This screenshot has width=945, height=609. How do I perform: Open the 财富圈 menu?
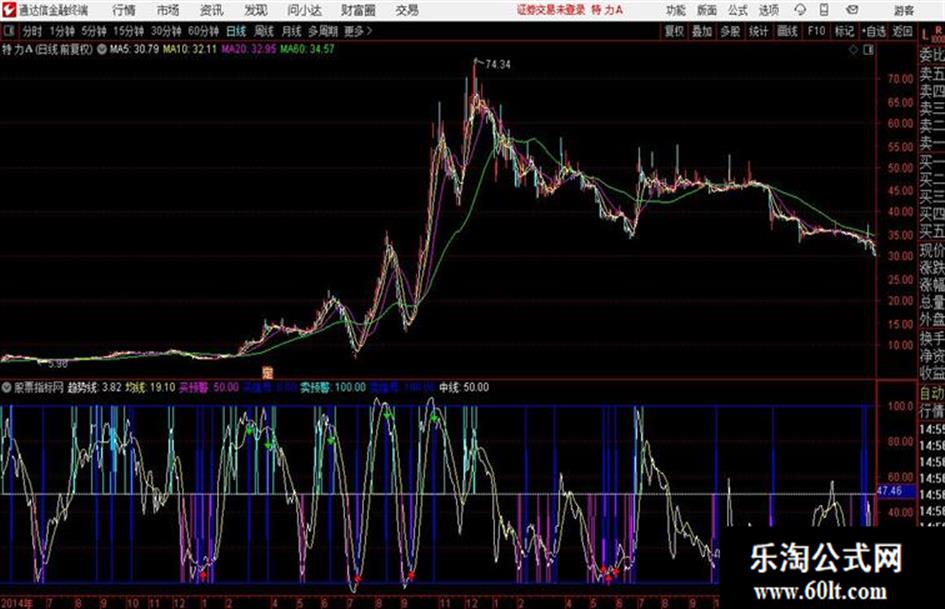359,10
